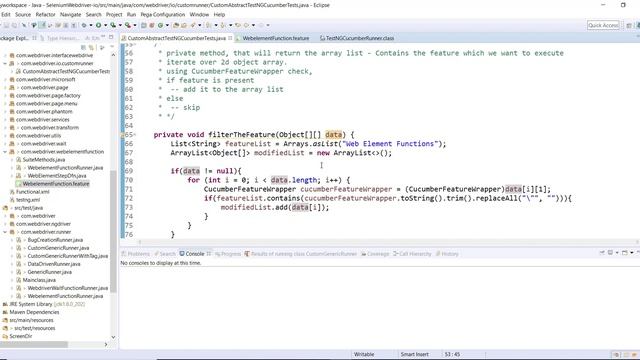
Task: Click the Smart Insert status bar entry
Action: 414,354
